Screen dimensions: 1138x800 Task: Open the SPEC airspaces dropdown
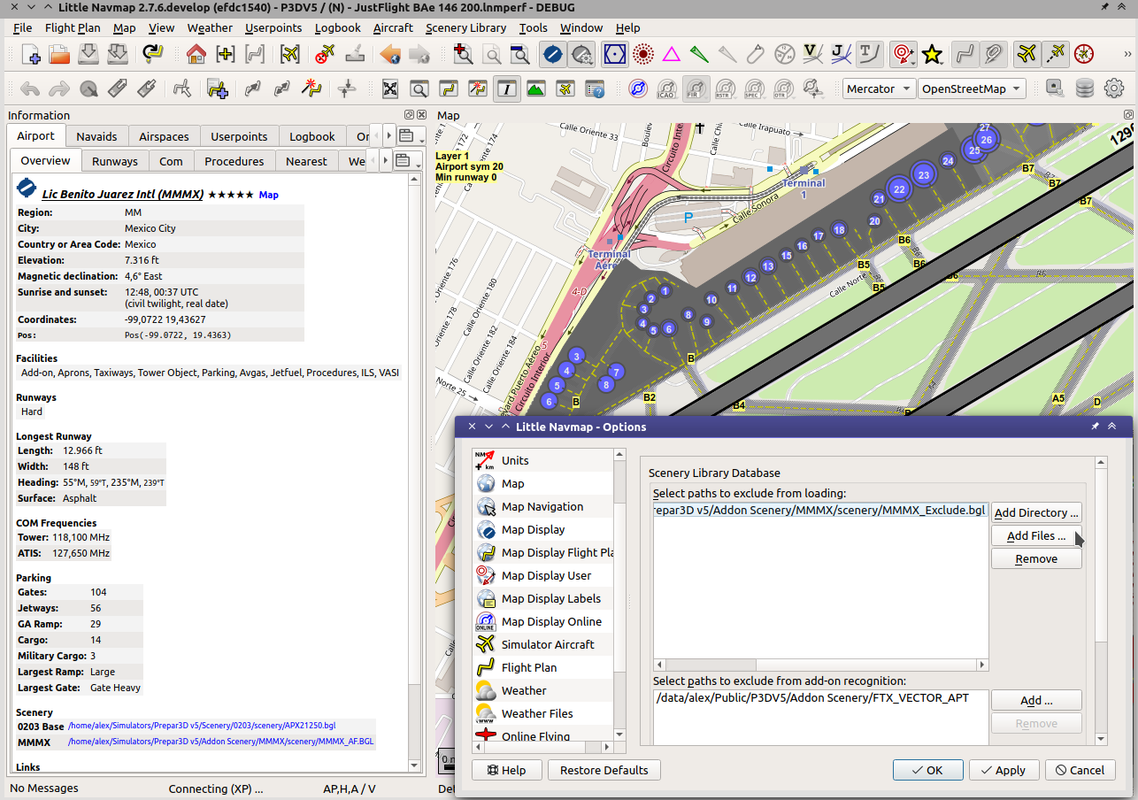coord(754,89)
